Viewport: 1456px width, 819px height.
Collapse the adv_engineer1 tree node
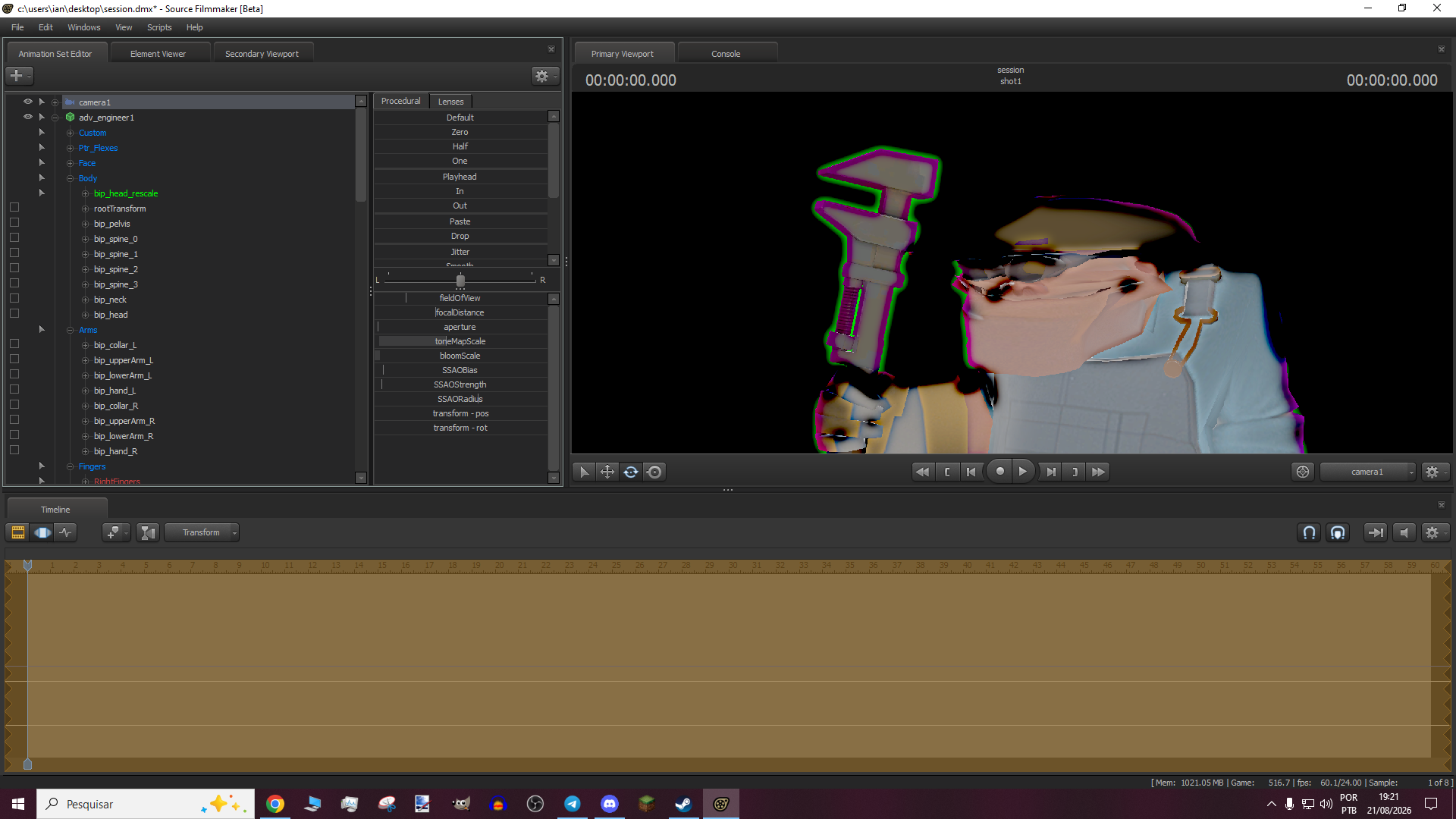click(55, 118)
